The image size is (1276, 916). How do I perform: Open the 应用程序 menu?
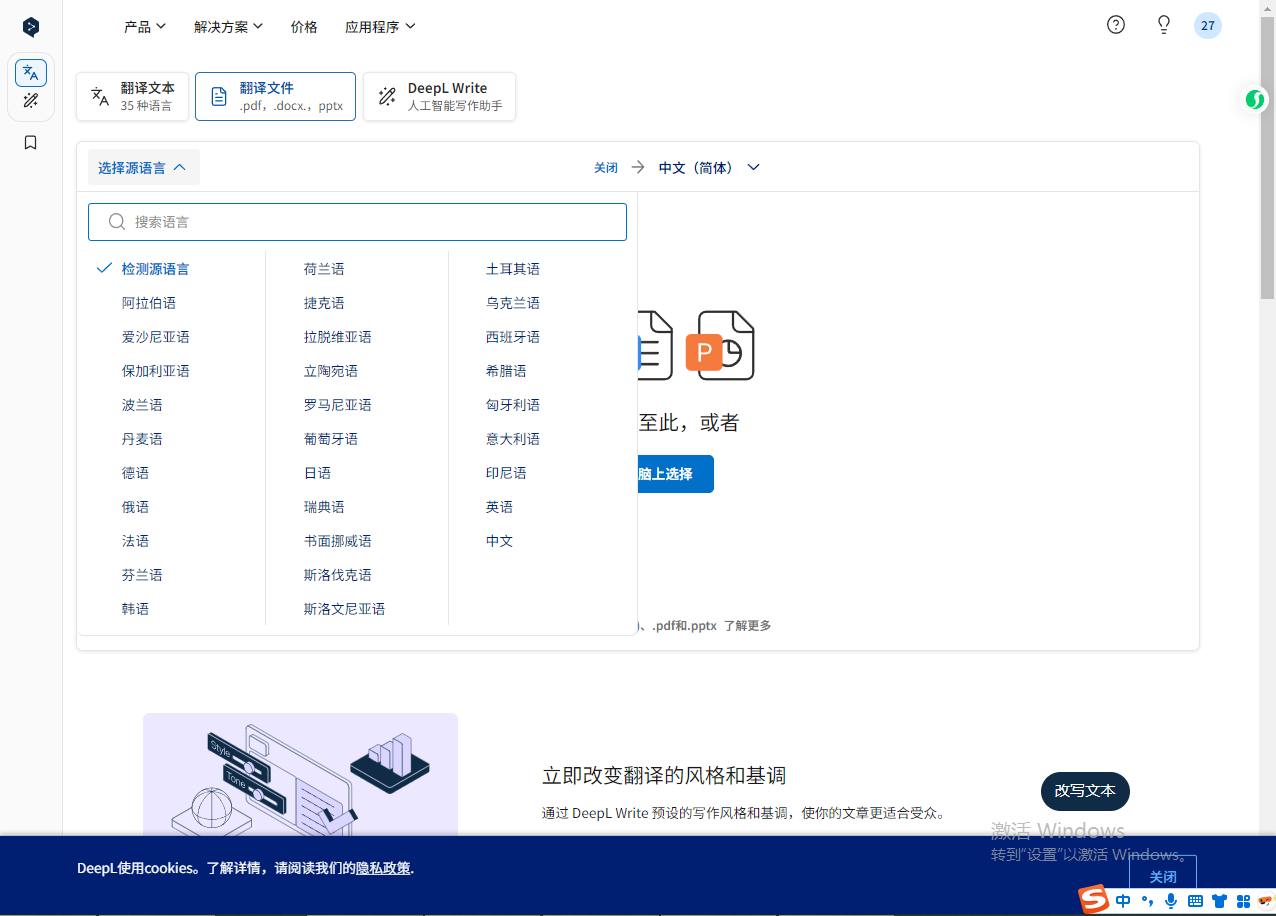380,27
